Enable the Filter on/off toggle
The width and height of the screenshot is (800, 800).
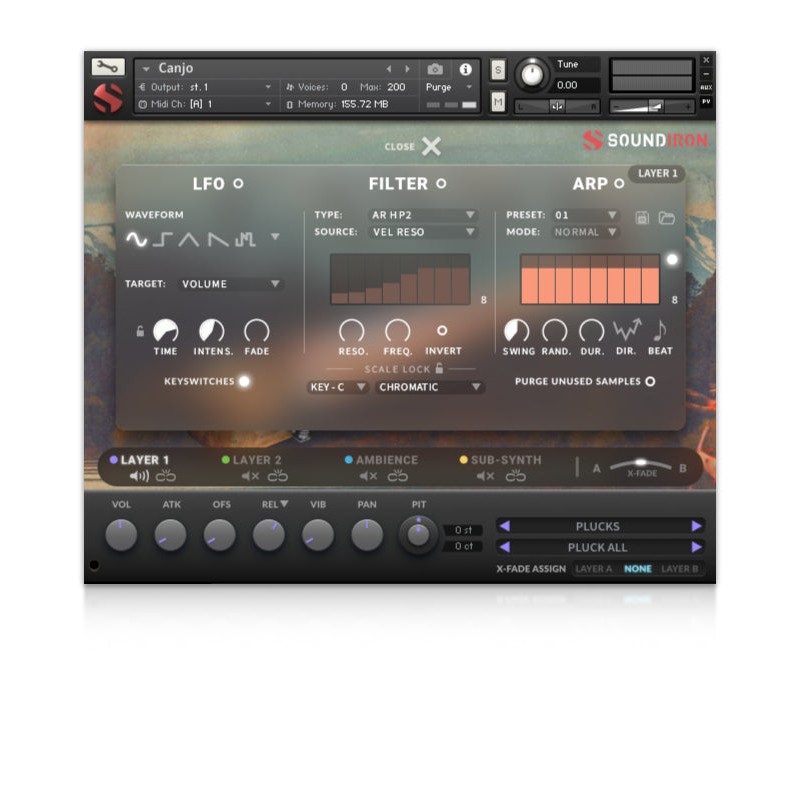coord(441,184)
